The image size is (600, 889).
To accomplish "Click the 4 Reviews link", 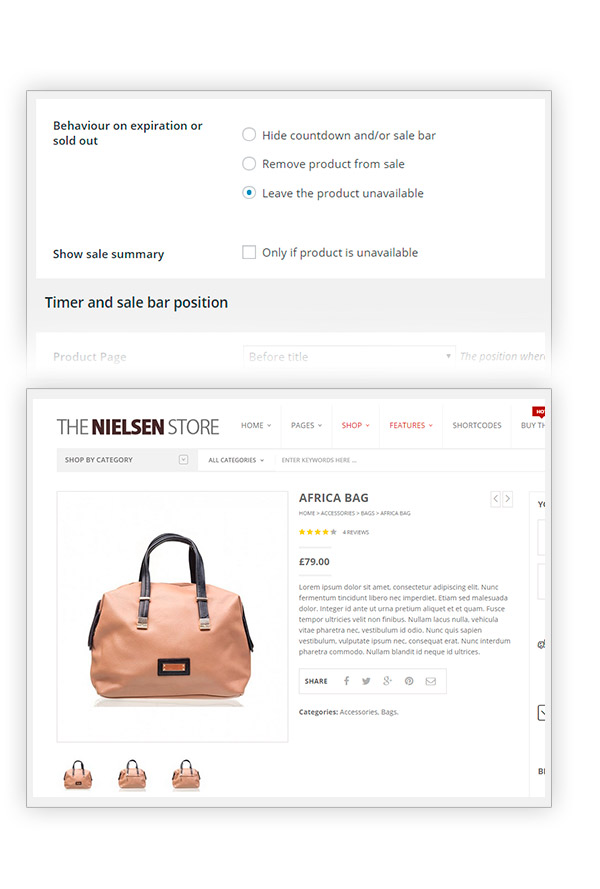I will pos(355,532).
